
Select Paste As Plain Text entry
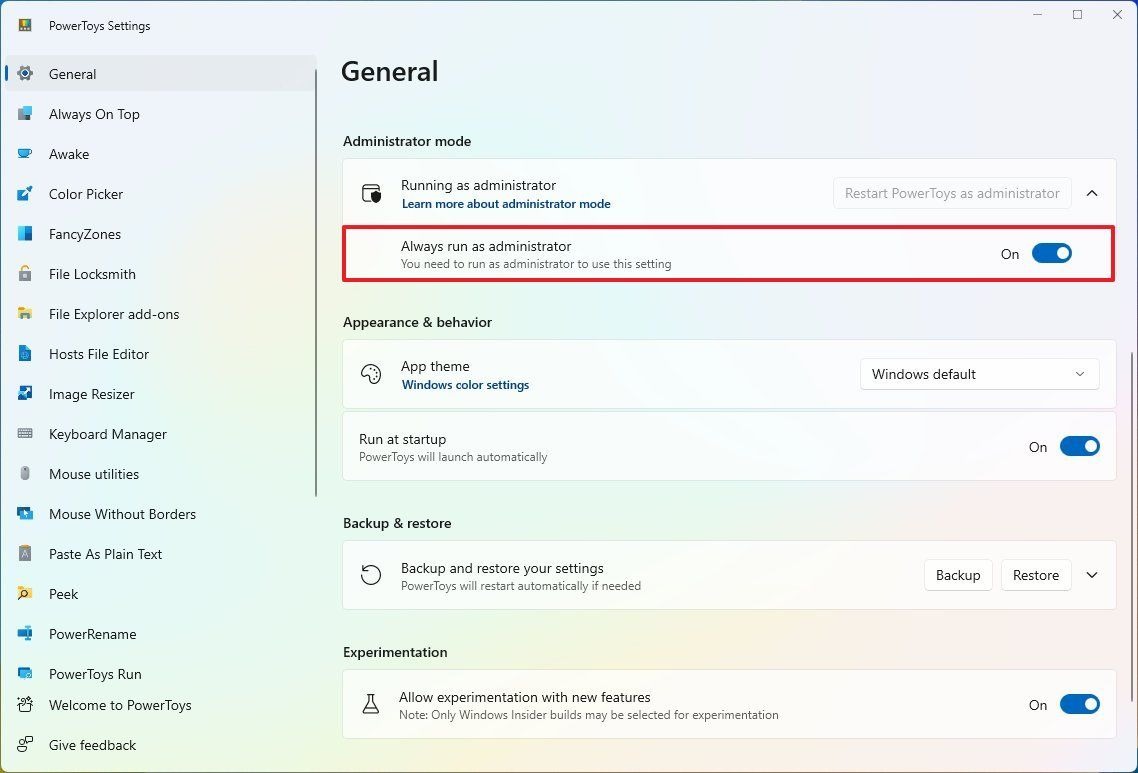[x=160, y=553]
